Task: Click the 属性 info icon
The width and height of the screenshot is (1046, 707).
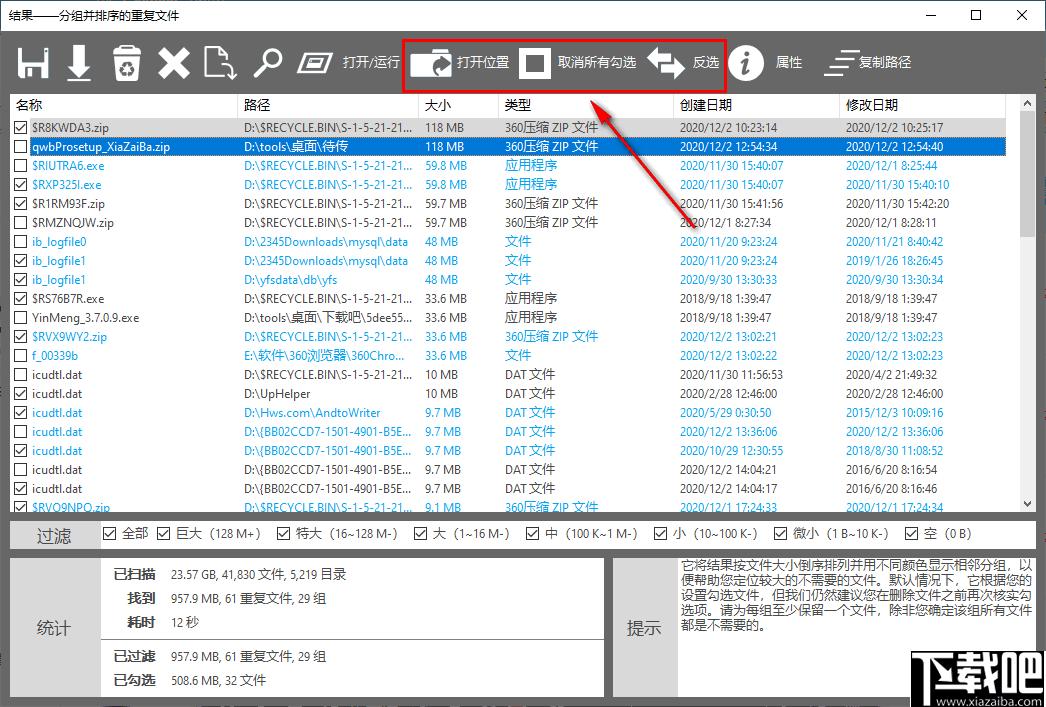Action: coord(746,63)
